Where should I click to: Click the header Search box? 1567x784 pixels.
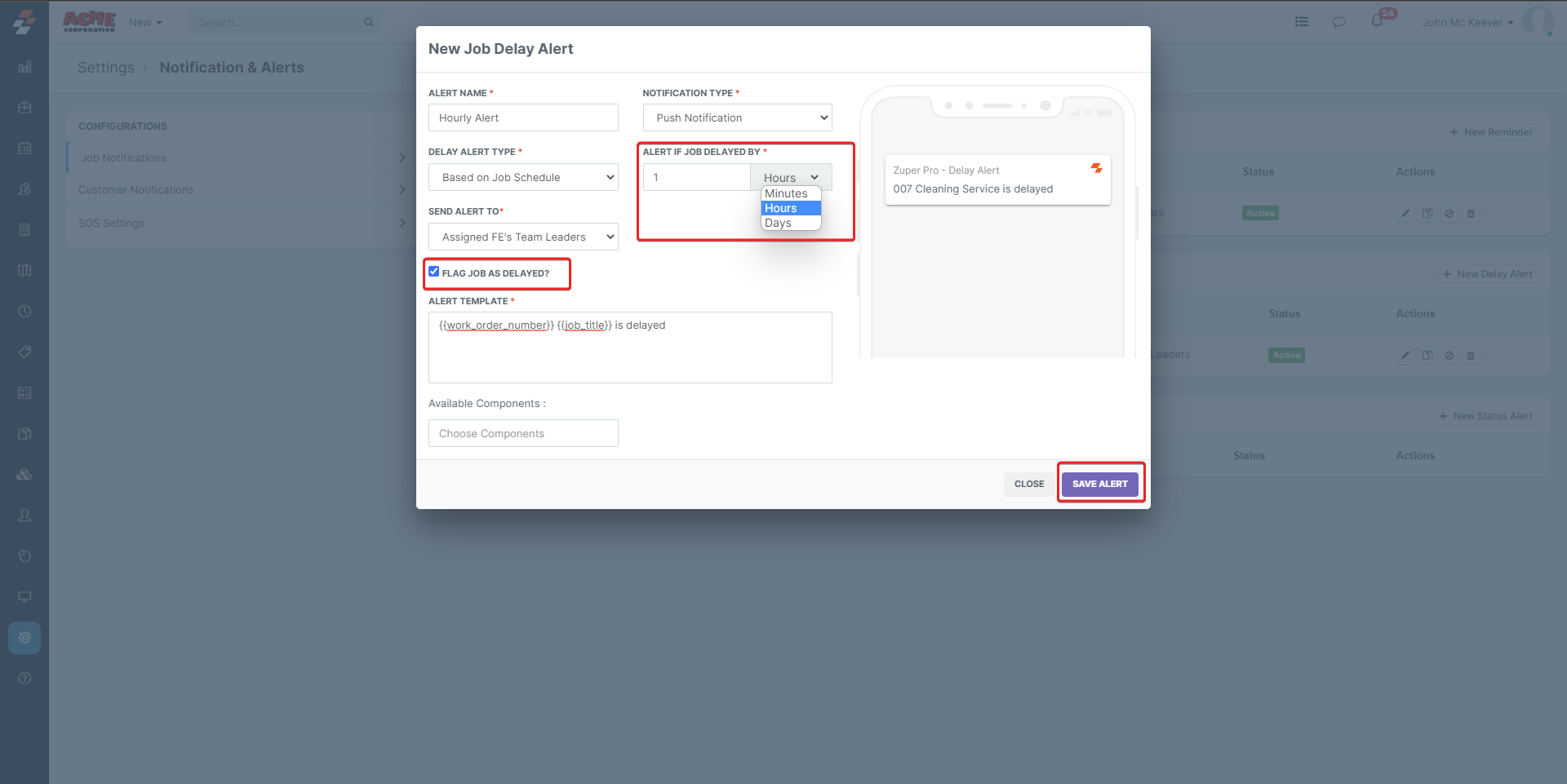pyautogui.click(x=284, y=22)
